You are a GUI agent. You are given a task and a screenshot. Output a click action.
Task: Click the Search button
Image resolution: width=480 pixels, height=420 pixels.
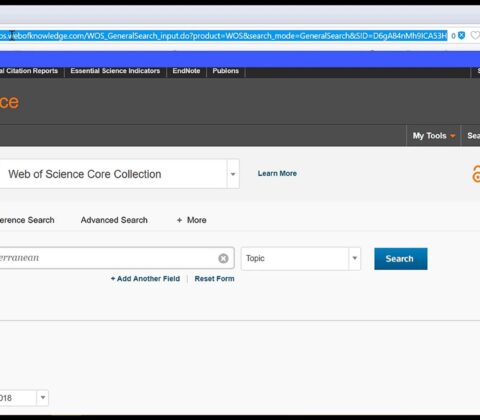401,259
